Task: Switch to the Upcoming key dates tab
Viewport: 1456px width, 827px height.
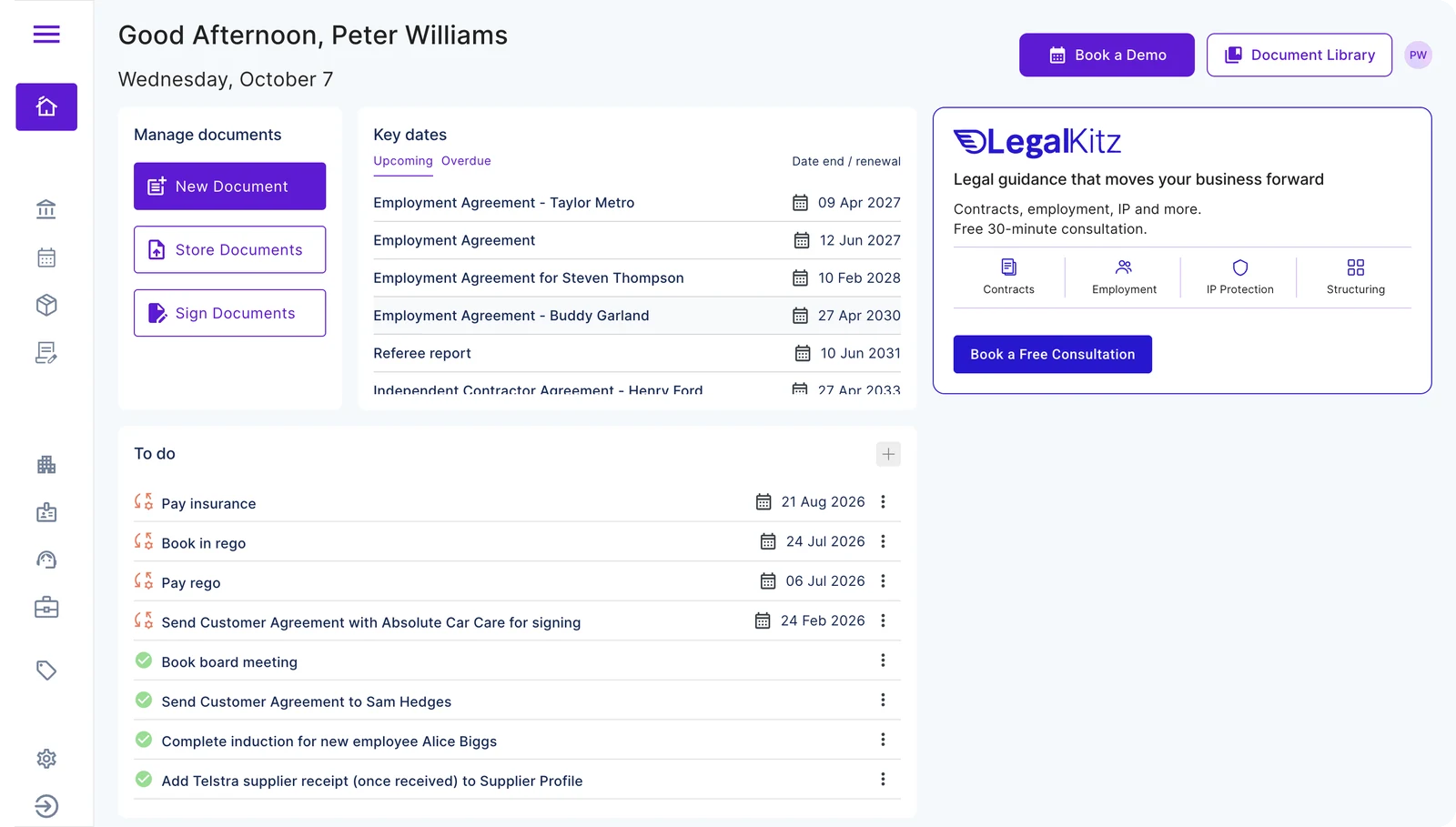Action: [403, 161]
